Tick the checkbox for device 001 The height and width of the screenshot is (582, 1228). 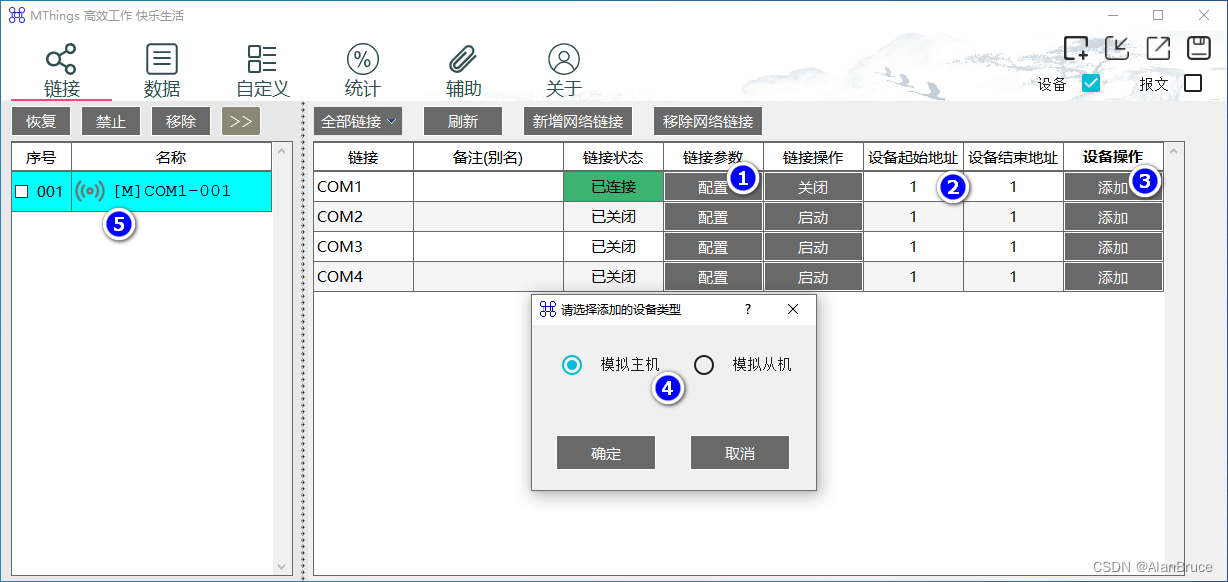(22, 192)
